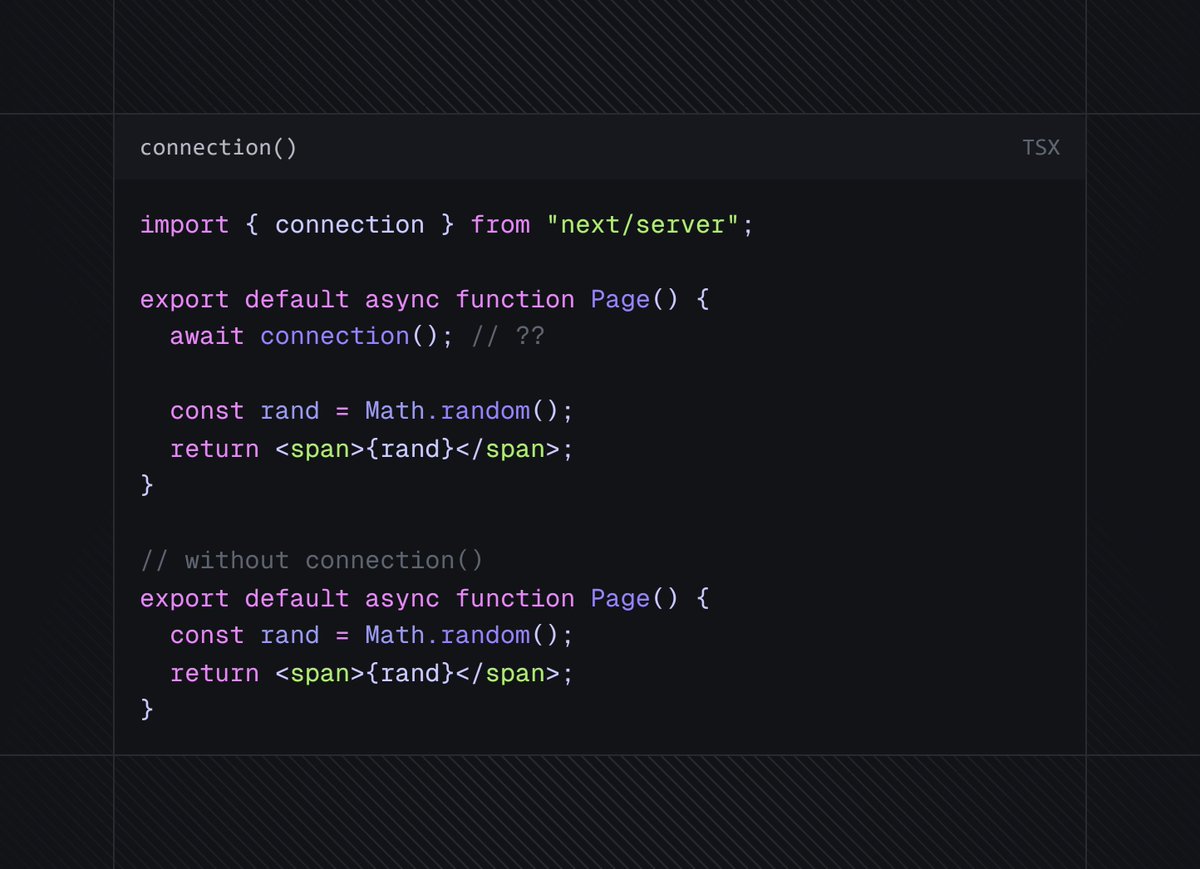Click Math.random() in the second function

pyautogui.click(x=462, y=635)
